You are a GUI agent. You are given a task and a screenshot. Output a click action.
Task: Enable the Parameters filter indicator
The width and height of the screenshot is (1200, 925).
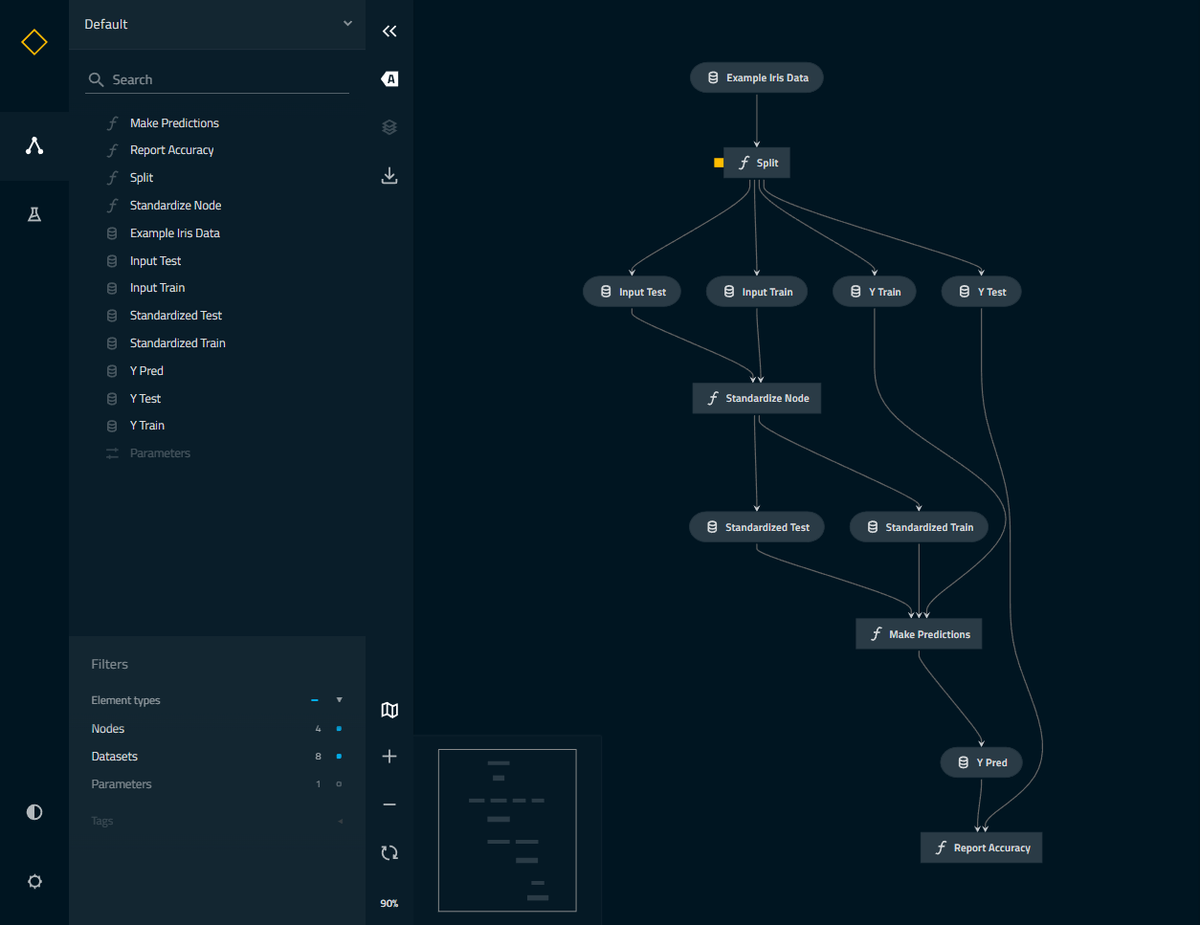point(339,784)
